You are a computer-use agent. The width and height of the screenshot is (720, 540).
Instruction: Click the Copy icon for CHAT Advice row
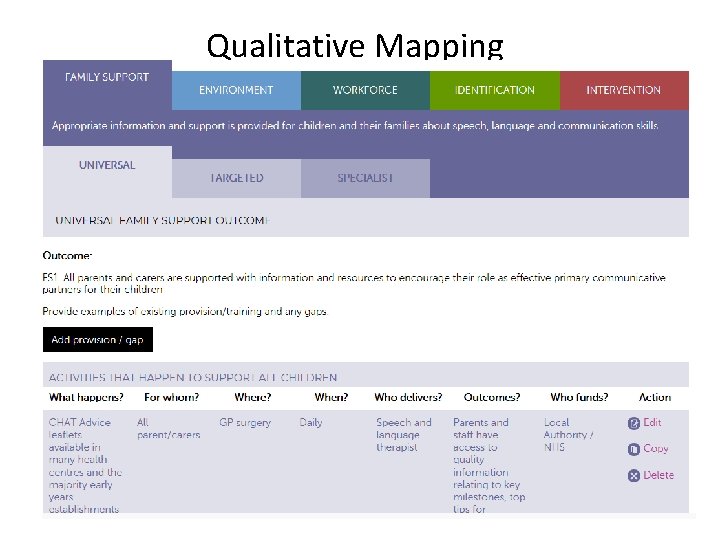(634, 449)
